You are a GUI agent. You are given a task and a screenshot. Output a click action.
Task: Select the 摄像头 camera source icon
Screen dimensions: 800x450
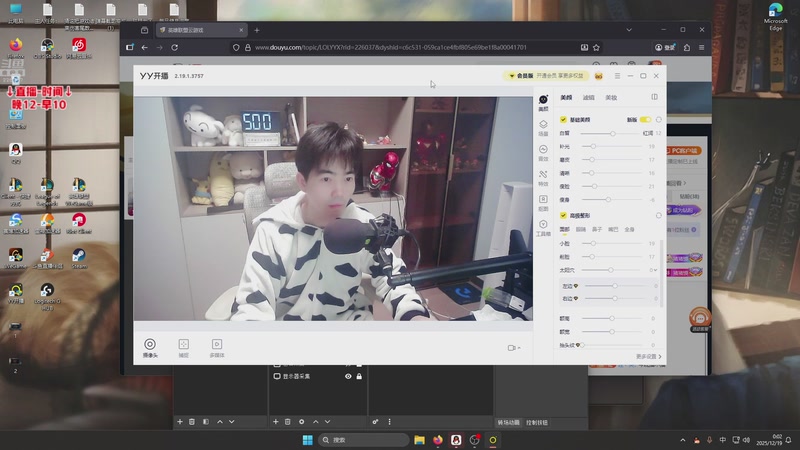150,347
